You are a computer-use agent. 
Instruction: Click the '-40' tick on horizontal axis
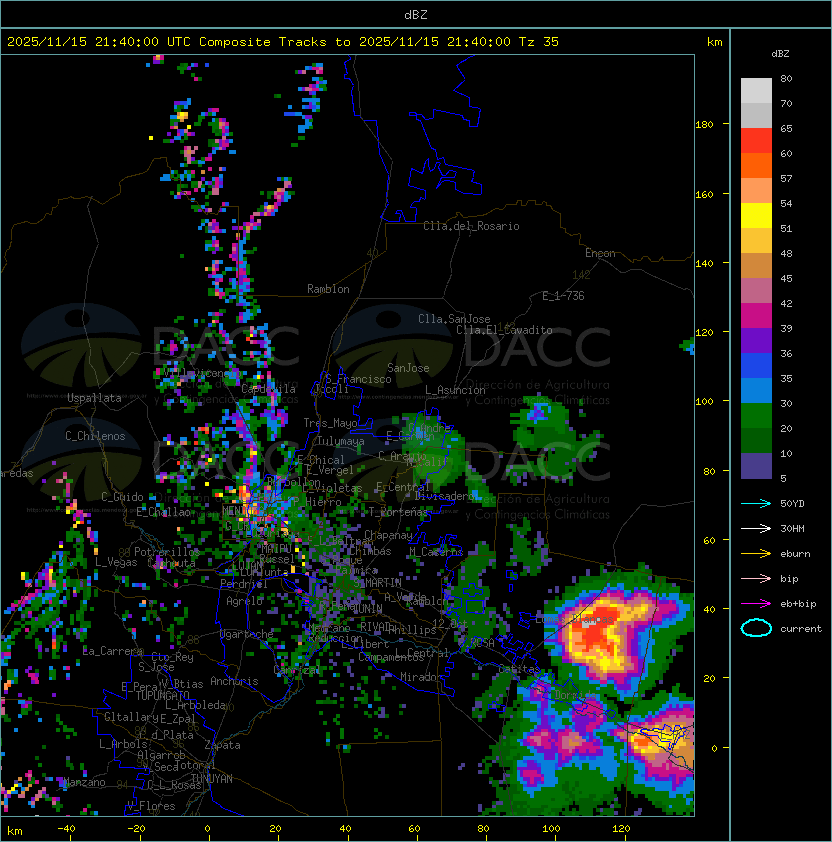click(x=66, y=829)
